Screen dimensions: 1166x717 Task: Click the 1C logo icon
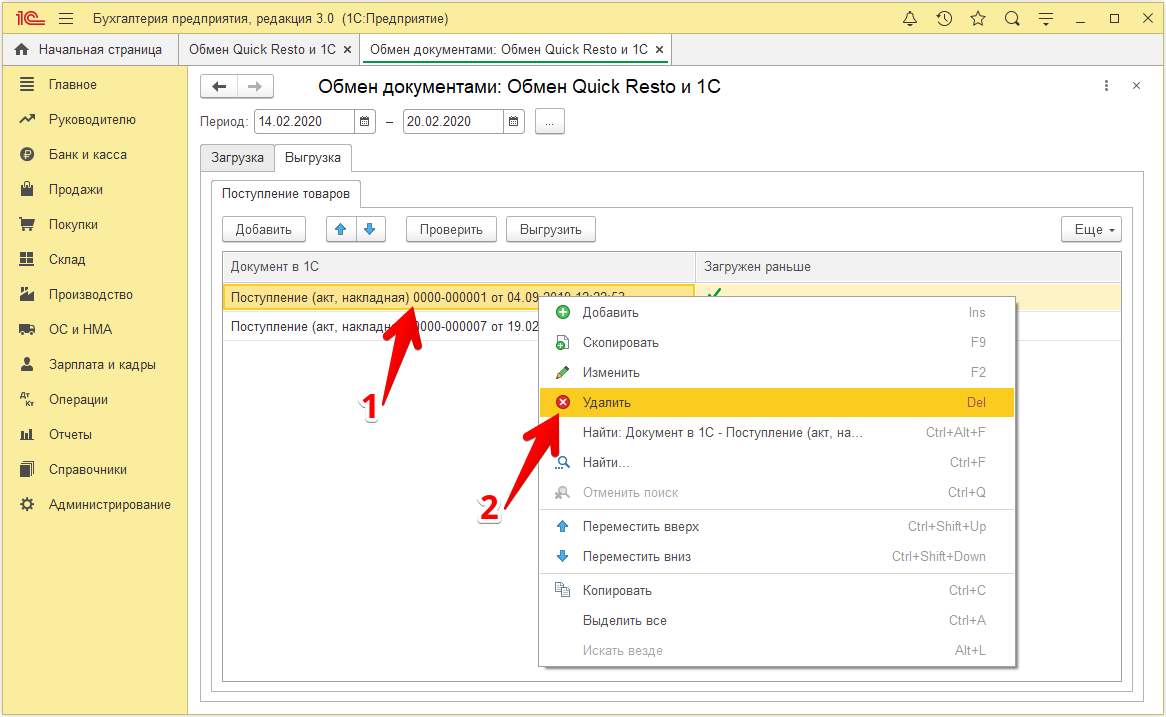[x=30, y=19]
